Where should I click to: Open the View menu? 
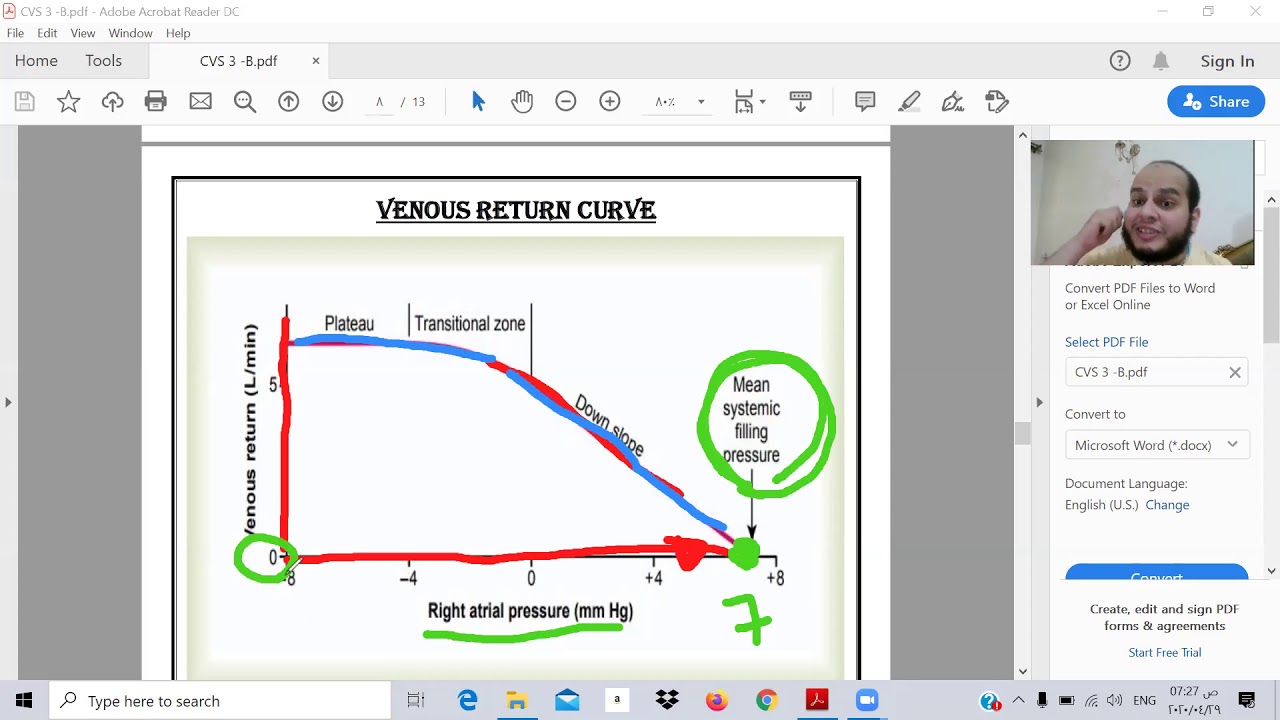coord(83,33)
